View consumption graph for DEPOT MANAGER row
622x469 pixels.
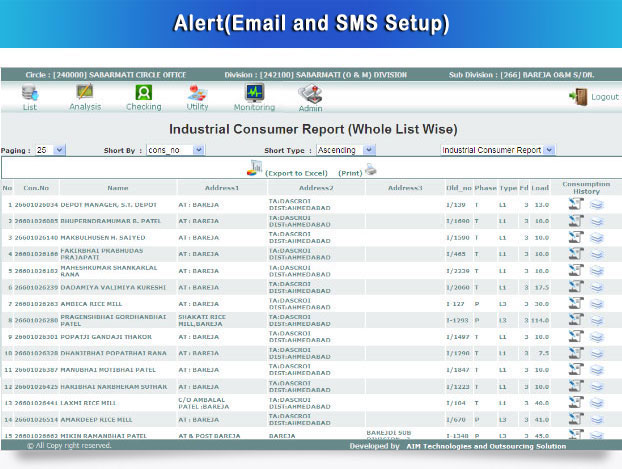coord(576,204)
